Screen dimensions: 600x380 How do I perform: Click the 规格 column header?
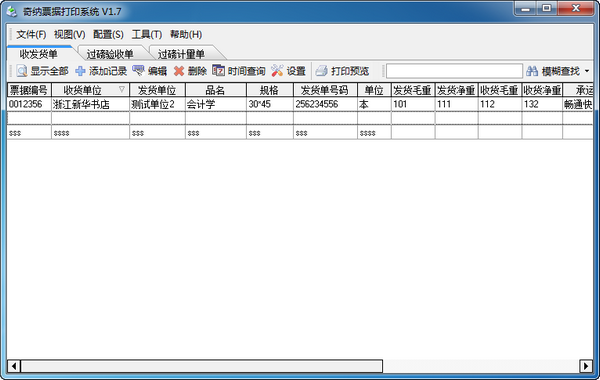pyautogui.click(x=270, y=90)
